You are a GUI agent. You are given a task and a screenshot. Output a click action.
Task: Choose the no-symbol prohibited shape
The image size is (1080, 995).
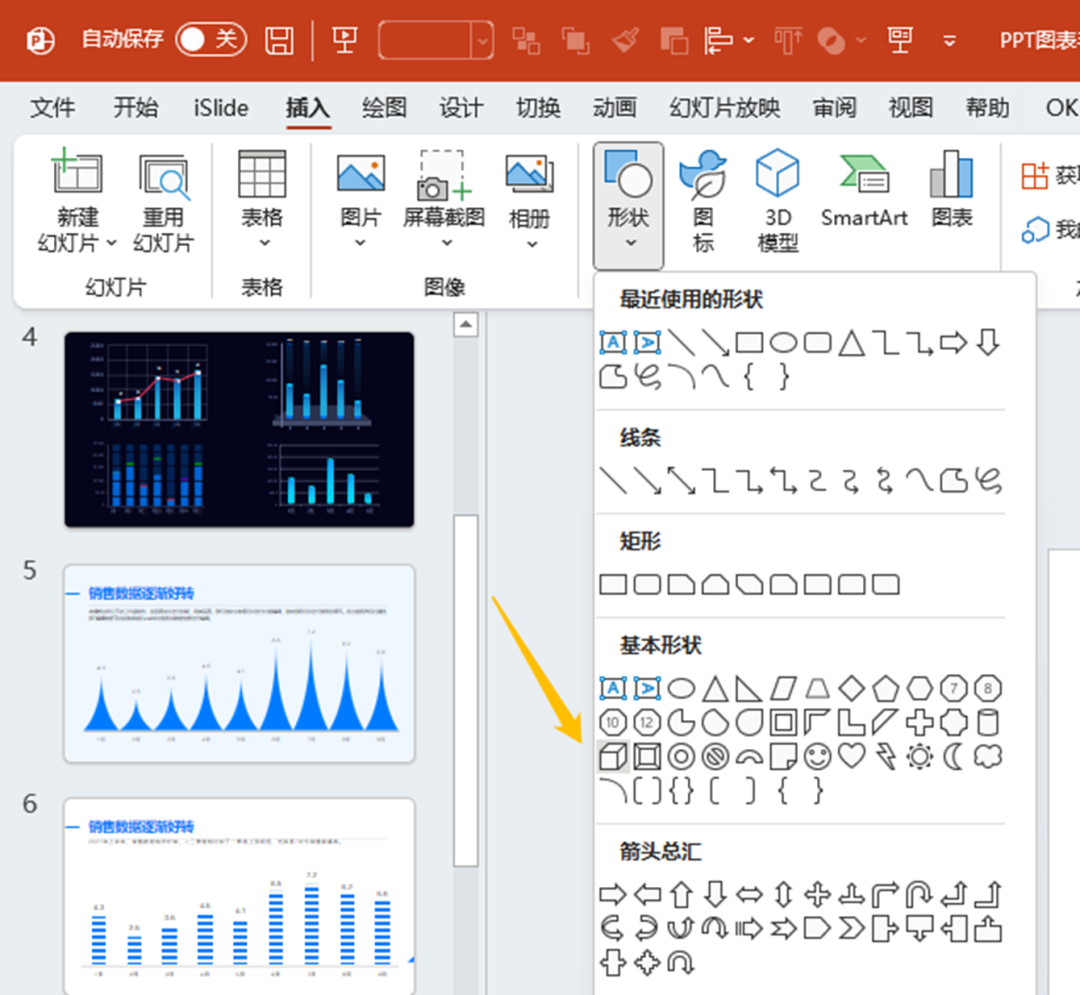[716, 757]
